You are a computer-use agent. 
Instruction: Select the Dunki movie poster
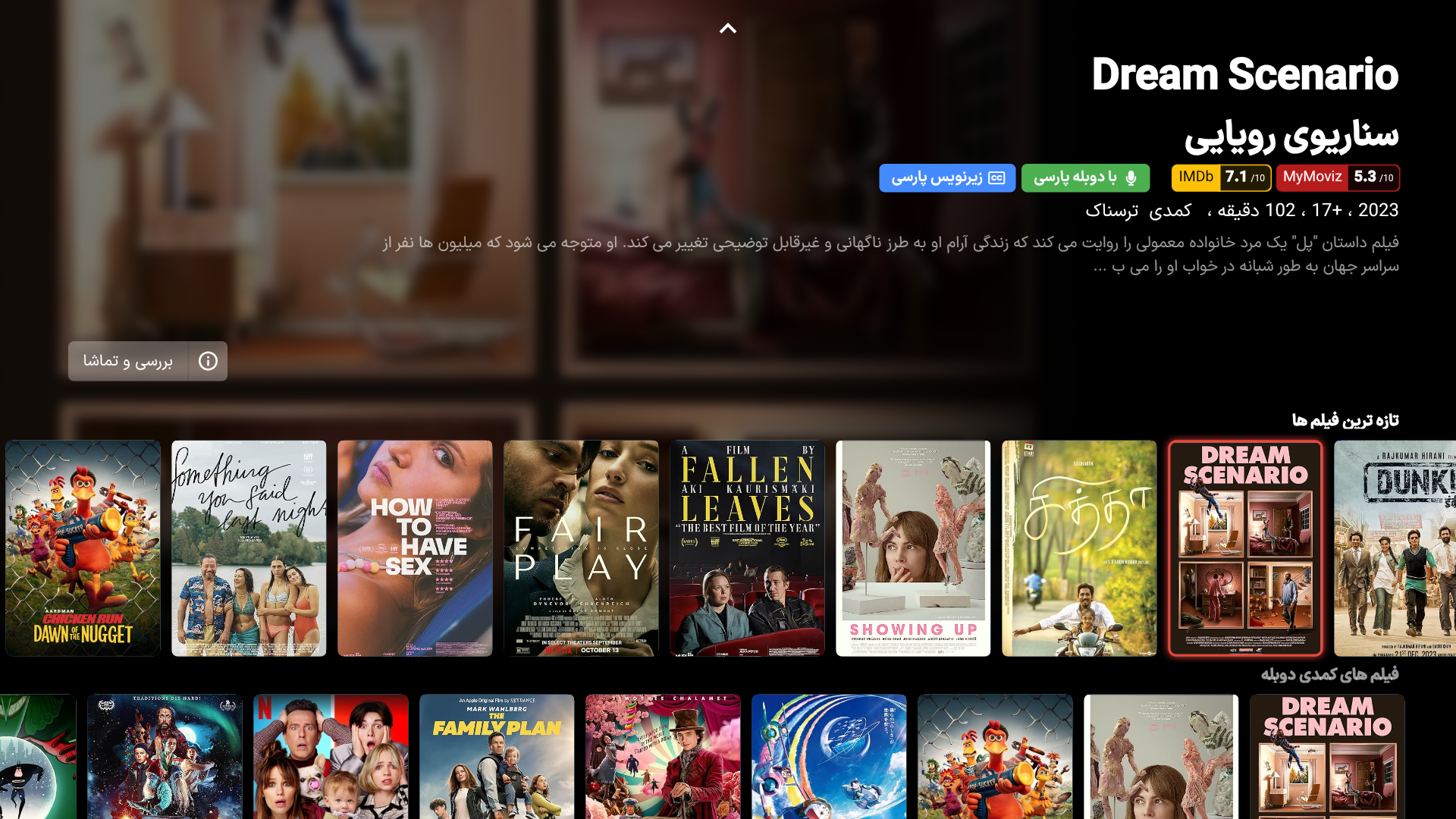[x=1395, y=548]
